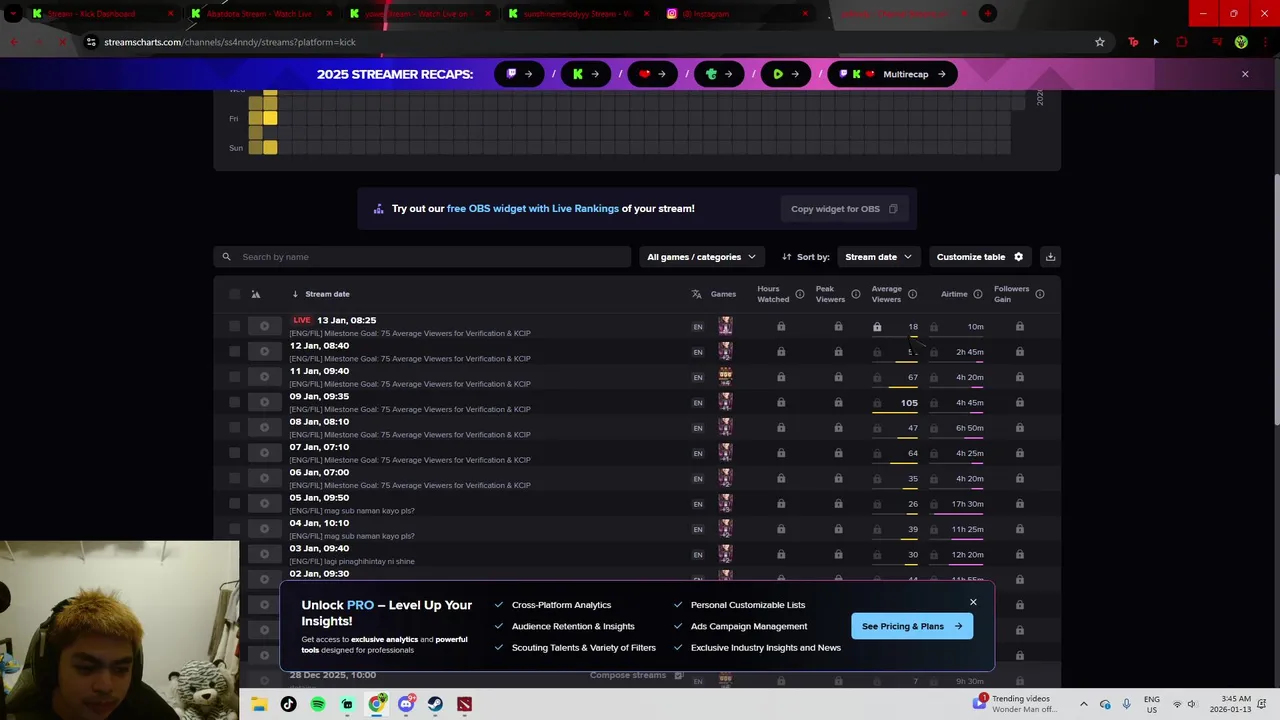
Task: Select the 12 Jan, 08:40 stream checkbox
Action: click(x=234, y=351)
